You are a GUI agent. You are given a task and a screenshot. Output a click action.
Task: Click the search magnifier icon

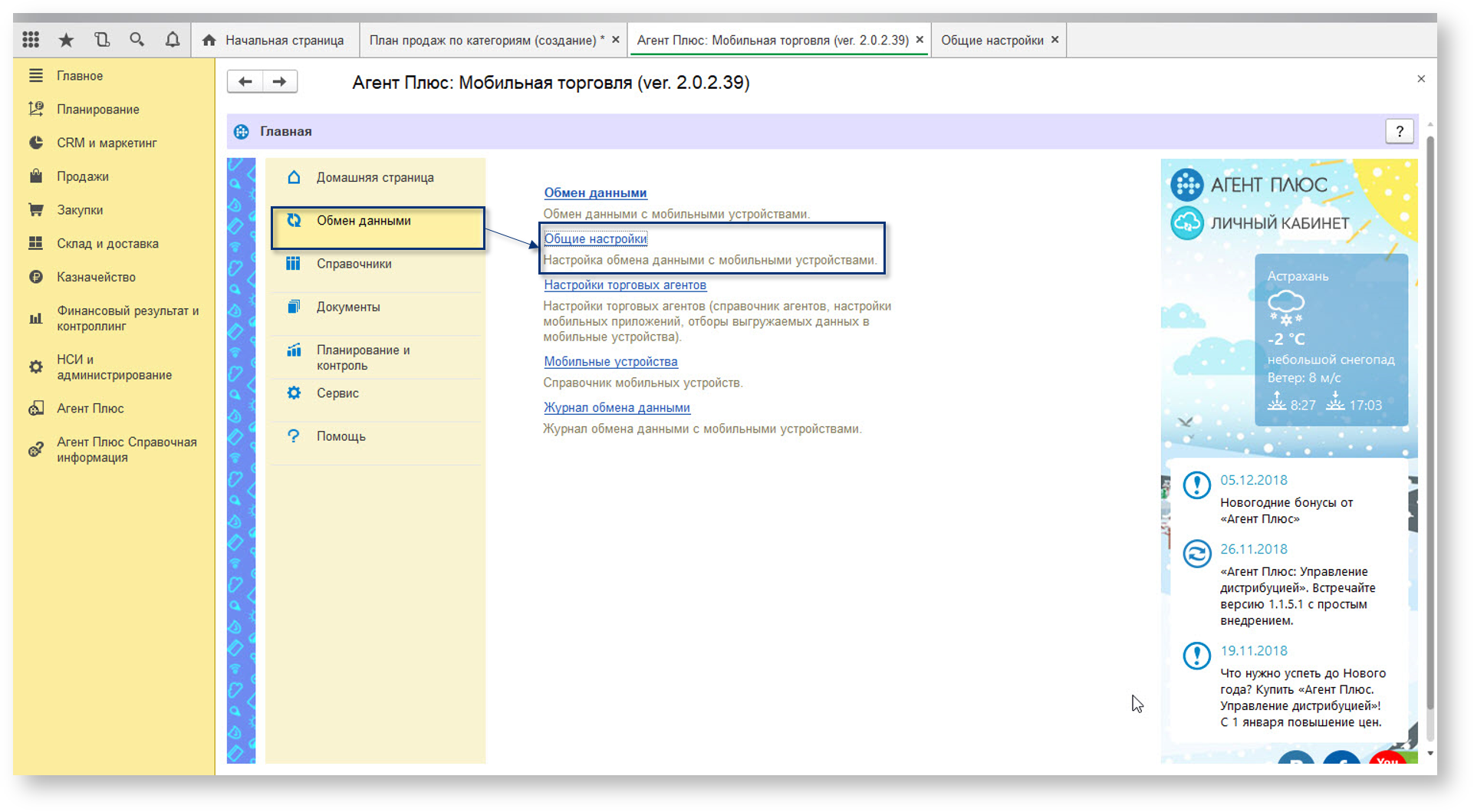coord(137,40)
